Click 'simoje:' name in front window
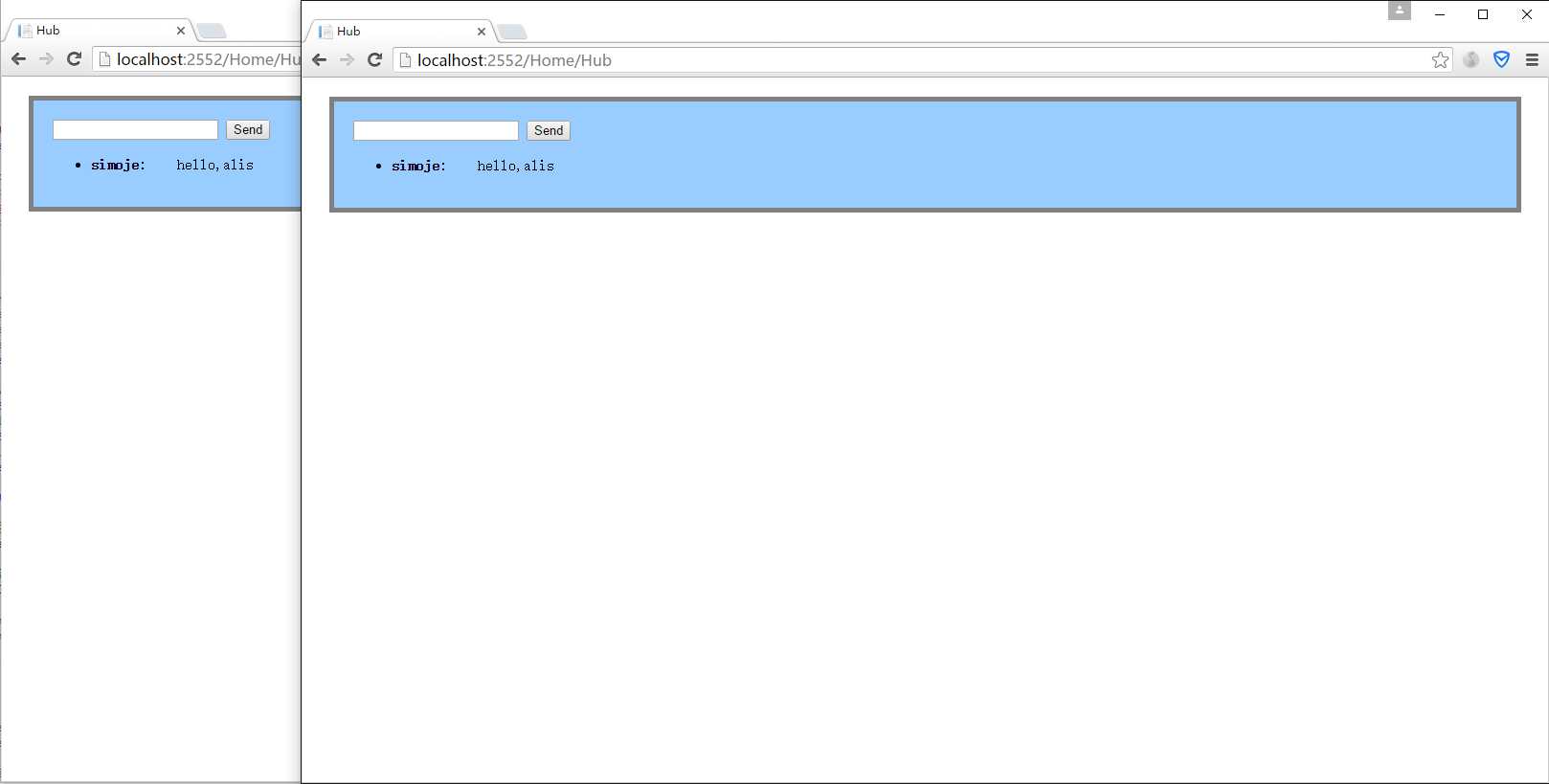This screenshot has height=784, width=1549. (x=418, y=167)
